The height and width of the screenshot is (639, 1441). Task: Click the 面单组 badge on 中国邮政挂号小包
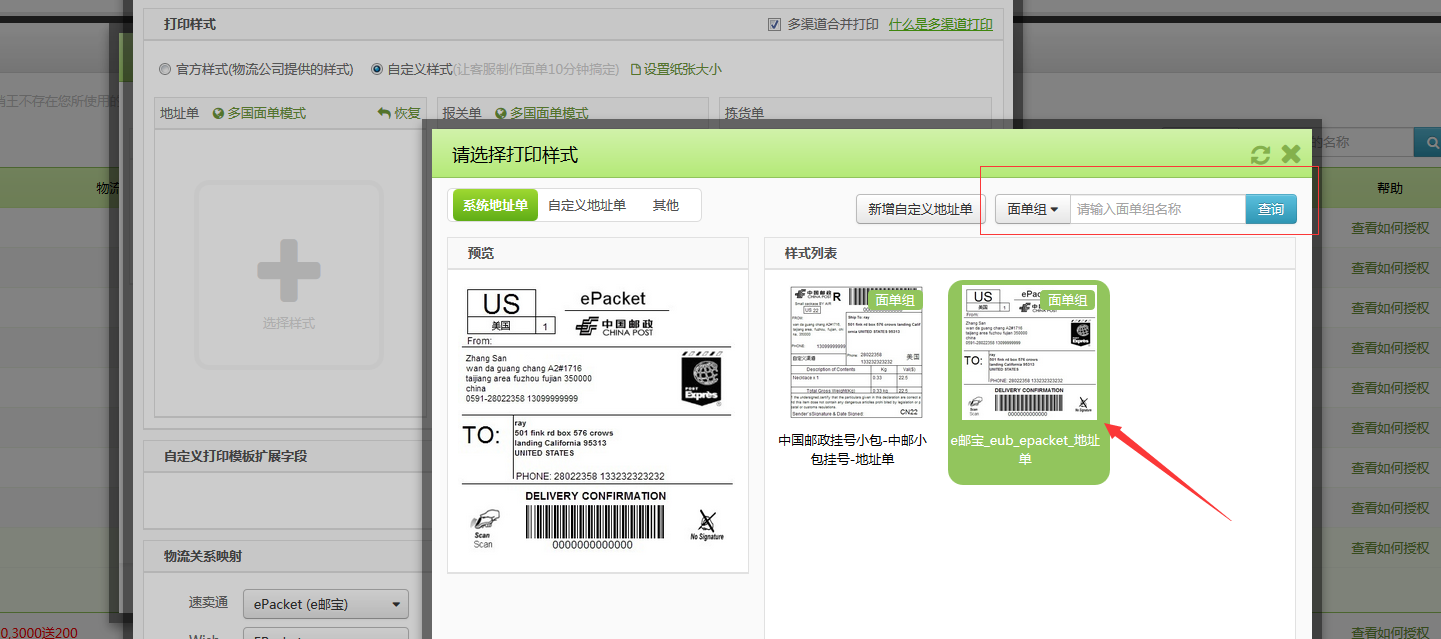(x=895, y=300)
